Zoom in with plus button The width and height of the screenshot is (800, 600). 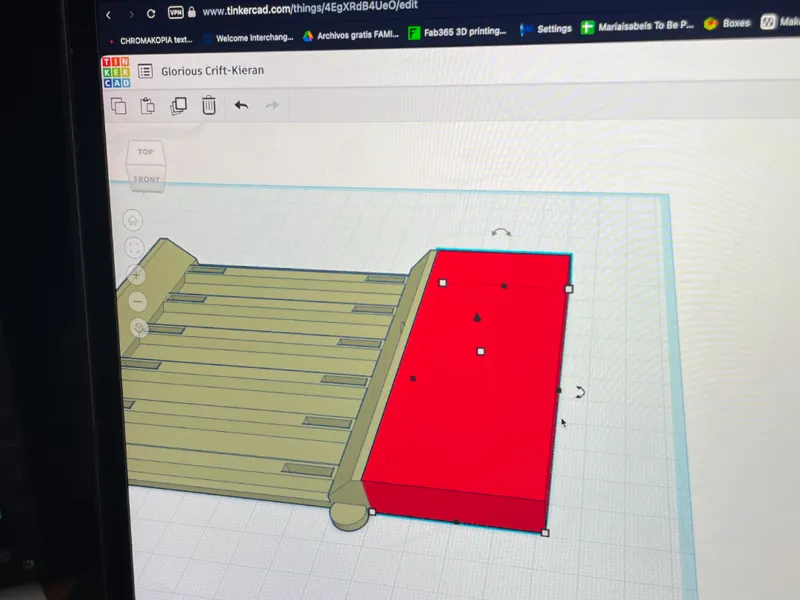click(136, 276)
